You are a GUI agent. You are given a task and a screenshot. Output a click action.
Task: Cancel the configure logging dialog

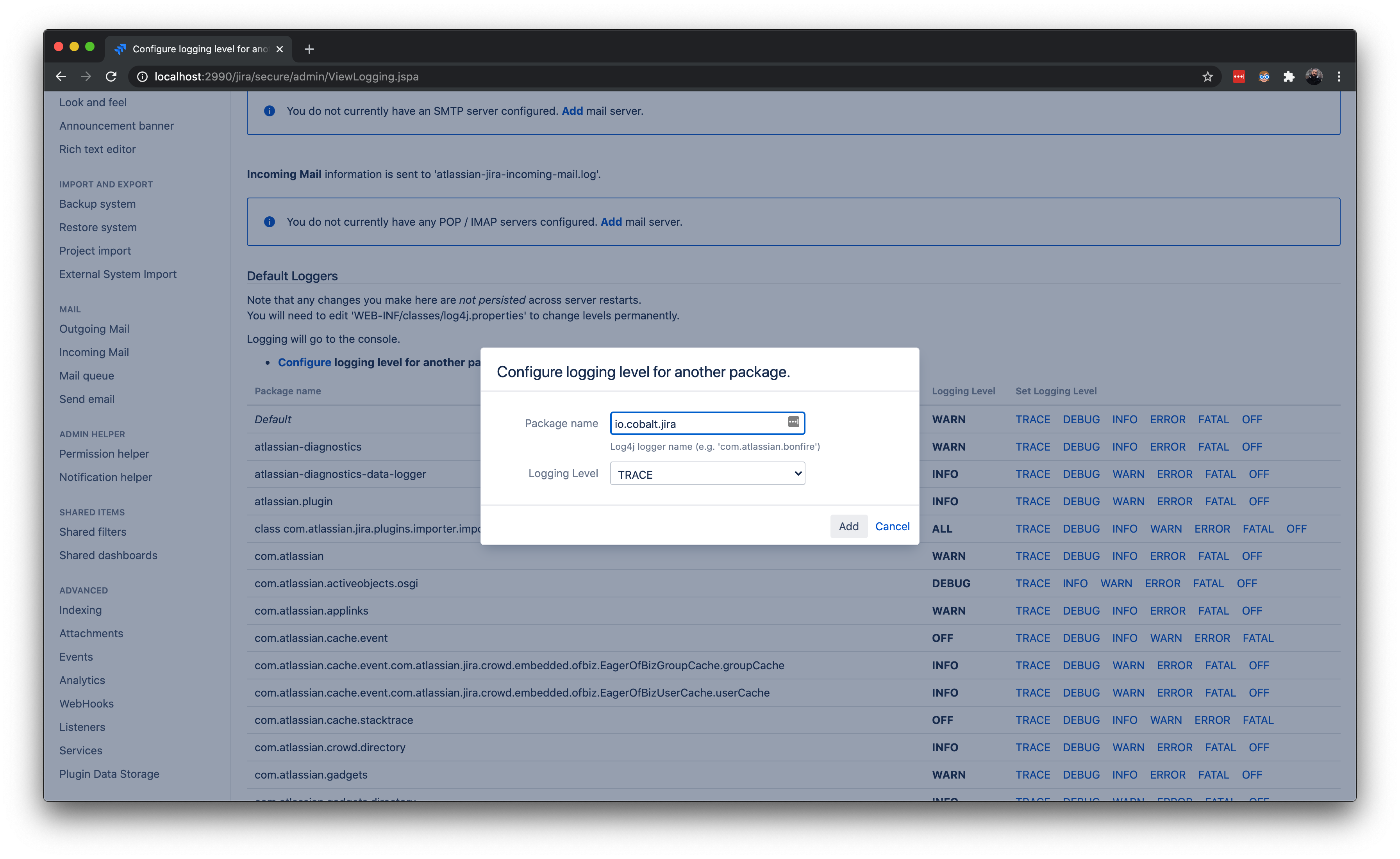[x=892, y=527]
